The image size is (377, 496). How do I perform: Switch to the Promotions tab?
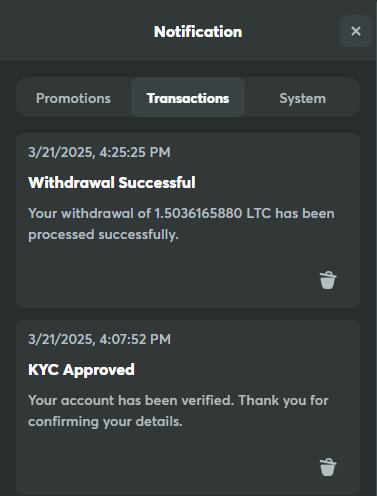[x=73, y=98]
